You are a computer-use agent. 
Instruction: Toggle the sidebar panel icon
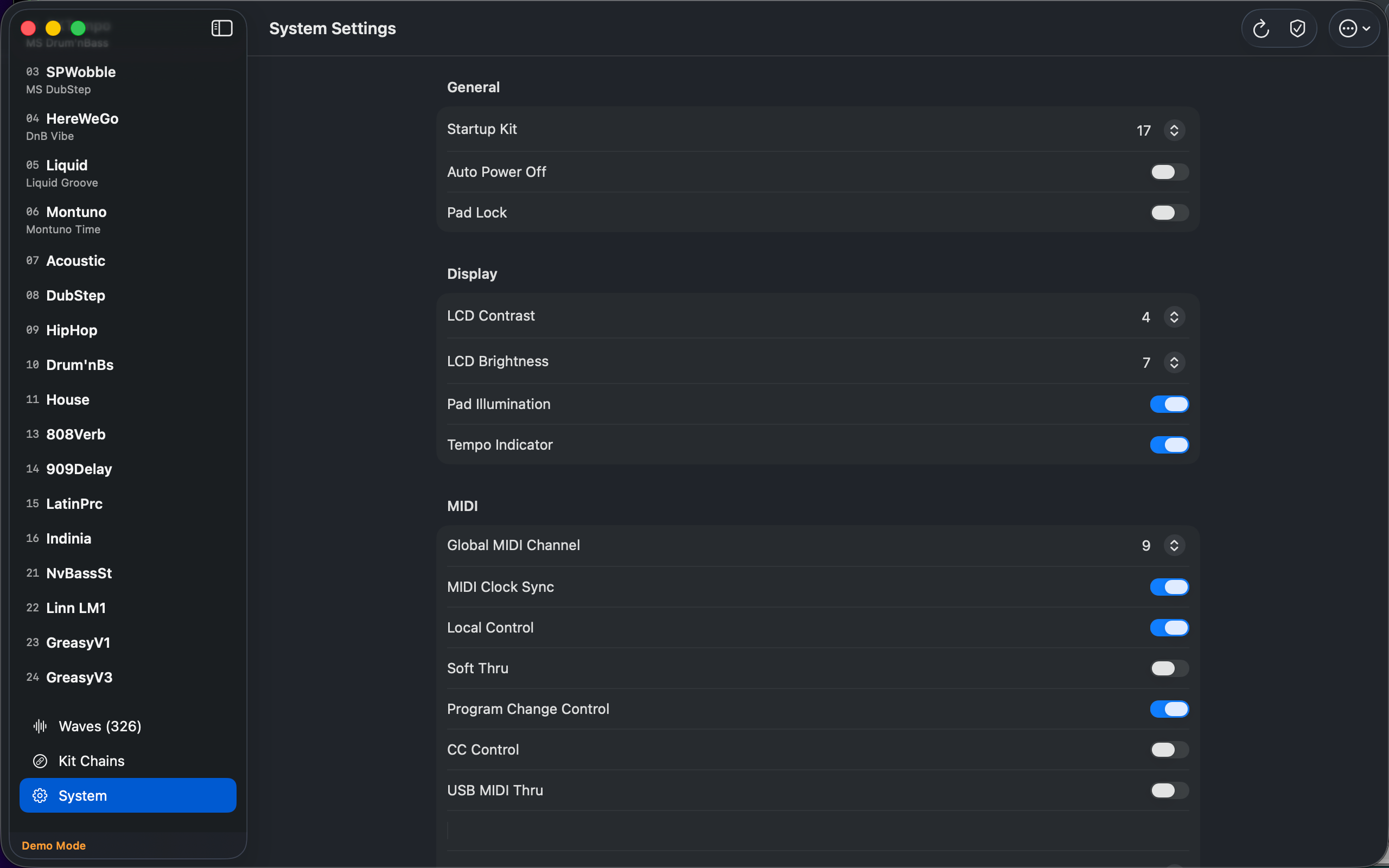click(221, 28)
